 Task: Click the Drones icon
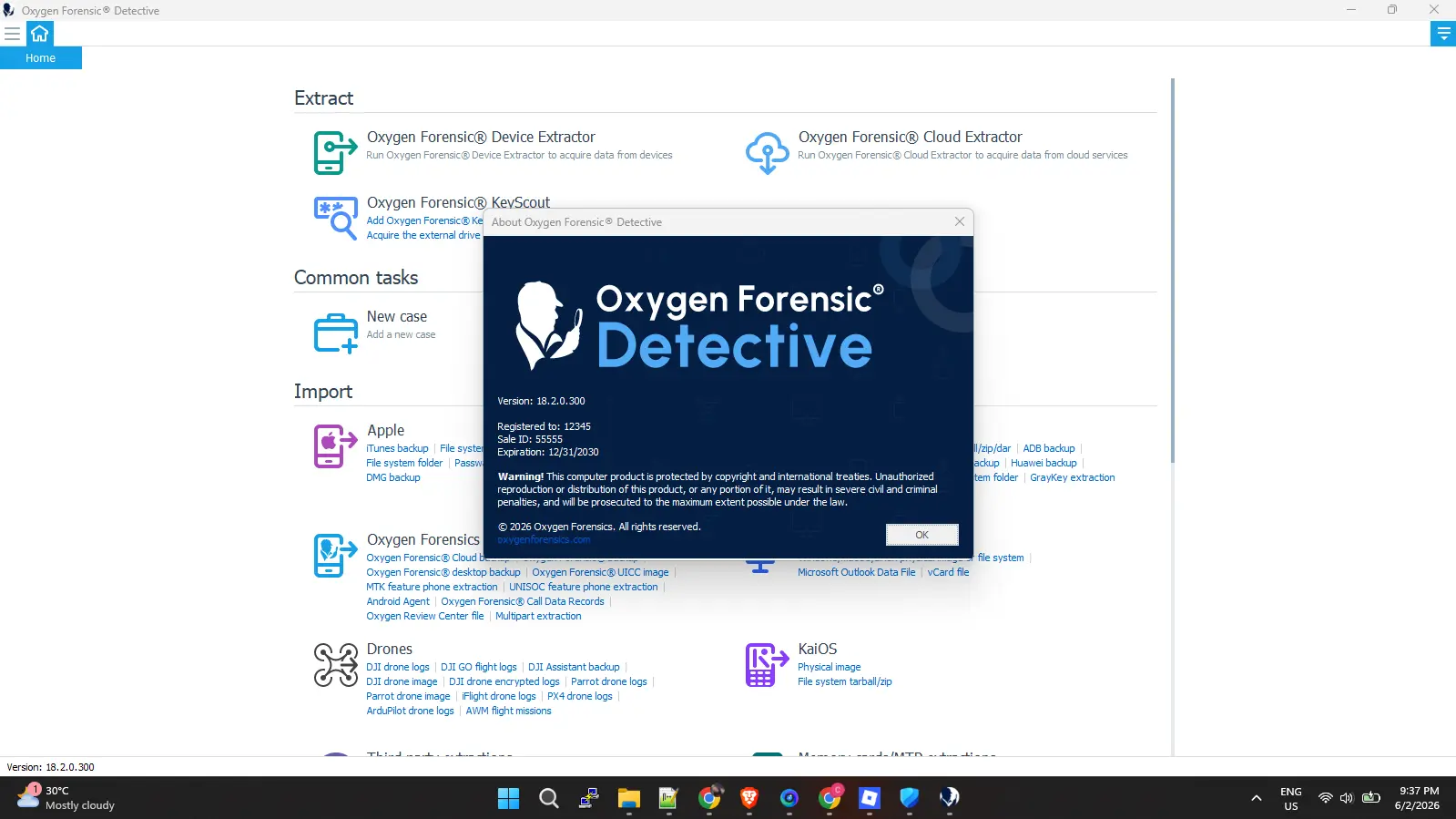pyautogui.click(x=335, y=664)
